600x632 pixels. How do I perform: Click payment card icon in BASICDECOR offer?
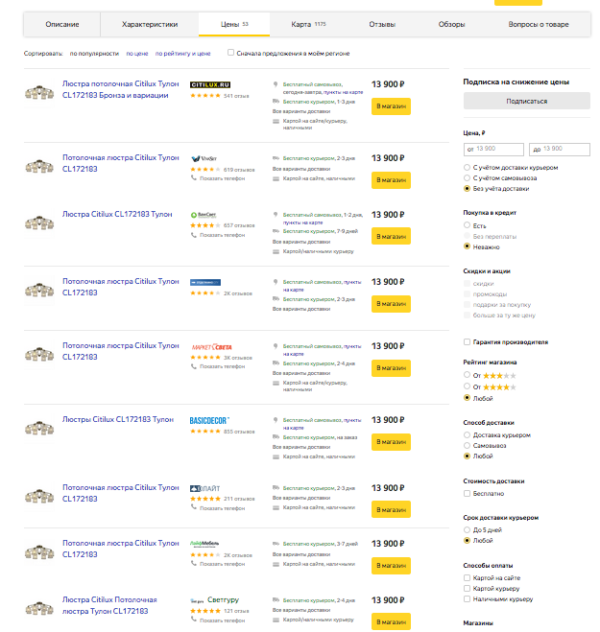(276, 457)
